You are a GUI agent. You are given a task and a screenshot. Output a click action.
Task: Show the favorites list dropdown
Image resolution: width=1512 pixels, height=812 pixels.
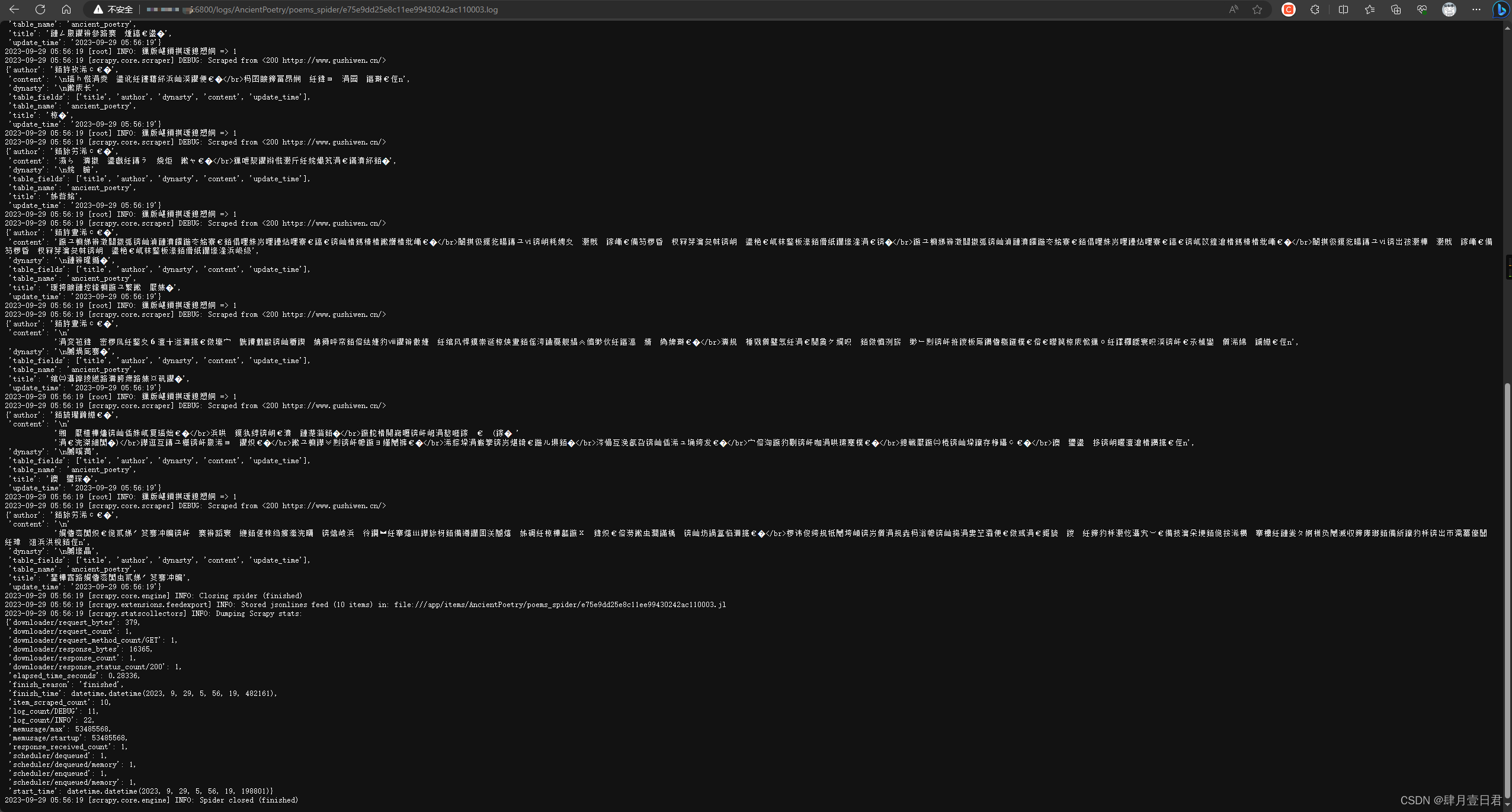click(x=1369, y=9)
